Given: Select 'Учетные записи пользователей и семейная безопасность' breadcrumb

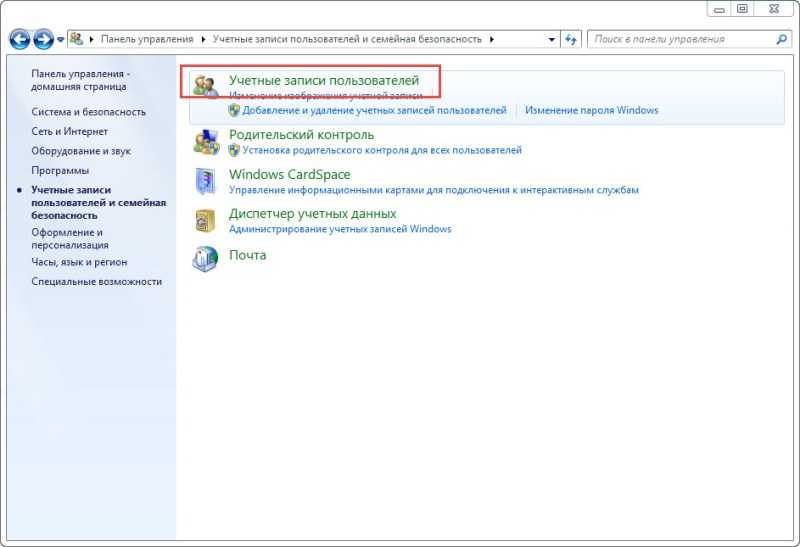Looking at the screenshot, I should (347, 39).
